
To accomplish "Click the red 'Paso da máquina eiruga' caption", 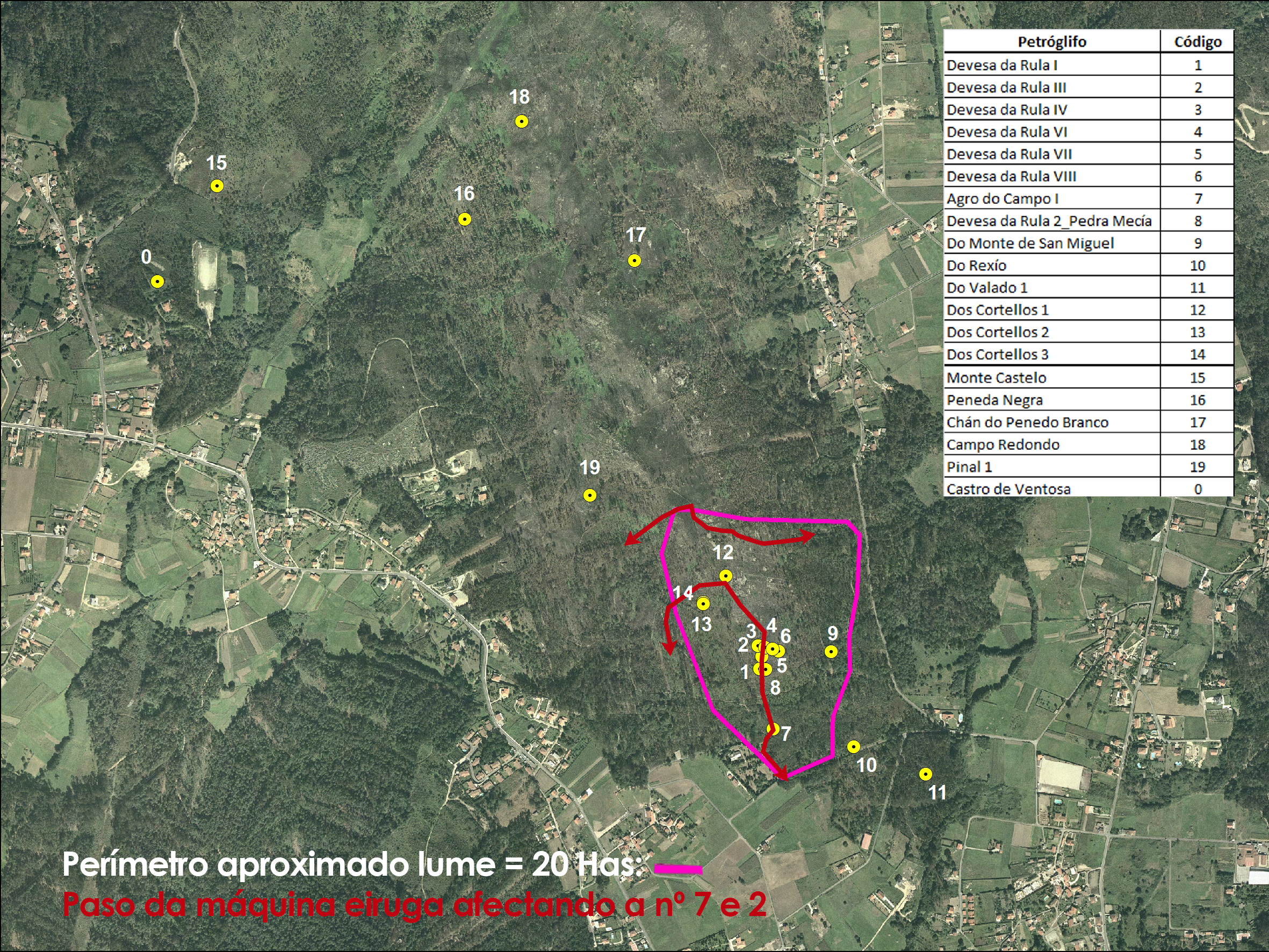I will pyautogui.click(x=413, y=905).
